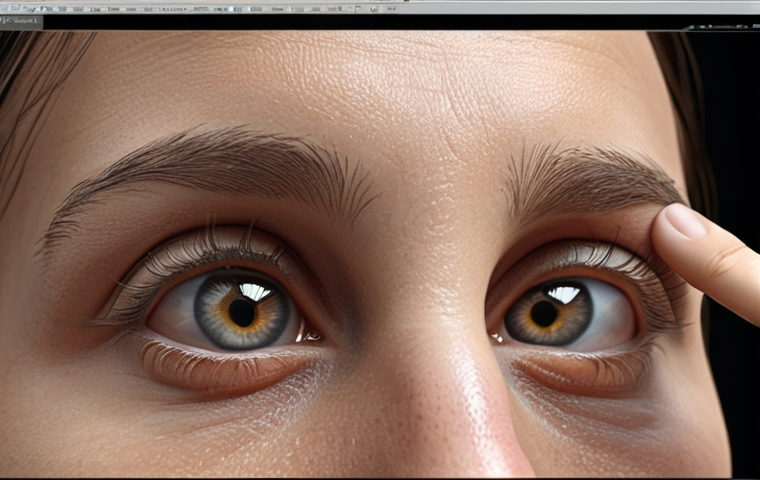Click the highlighted blue toolbar field
Image resolution: width=760 pixels, height=480 pixels.
click(x=237, y=9)
